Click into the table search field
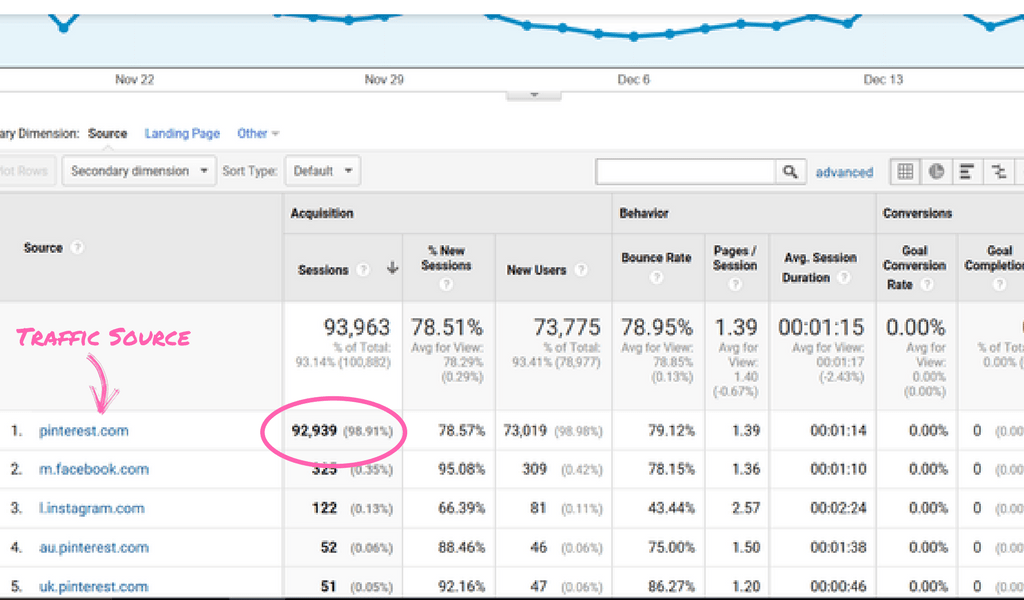The image size is (1024, 600). pos(685,172)
